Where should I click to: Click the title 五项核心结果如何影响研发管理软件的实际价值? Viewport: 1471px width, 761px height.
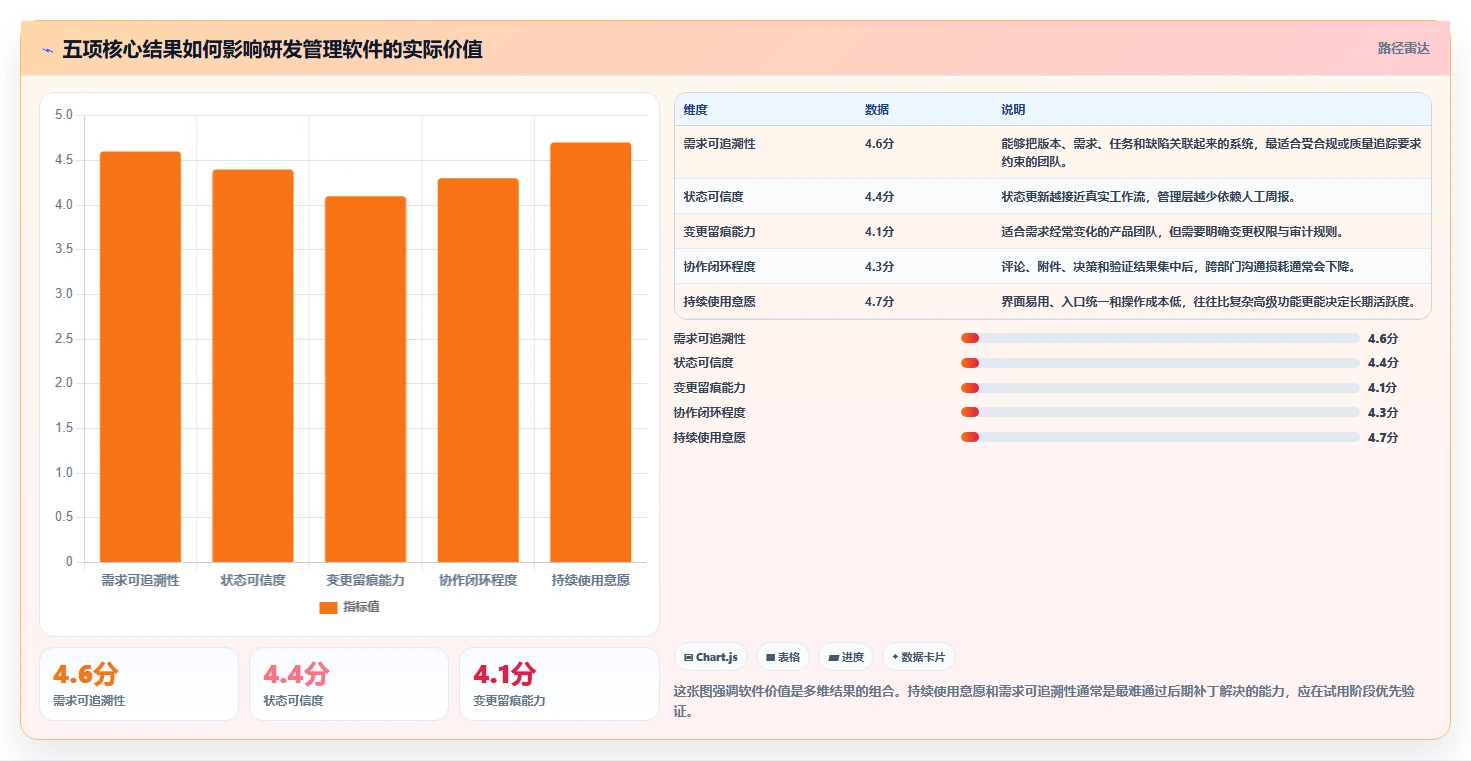tap(273, 50)
